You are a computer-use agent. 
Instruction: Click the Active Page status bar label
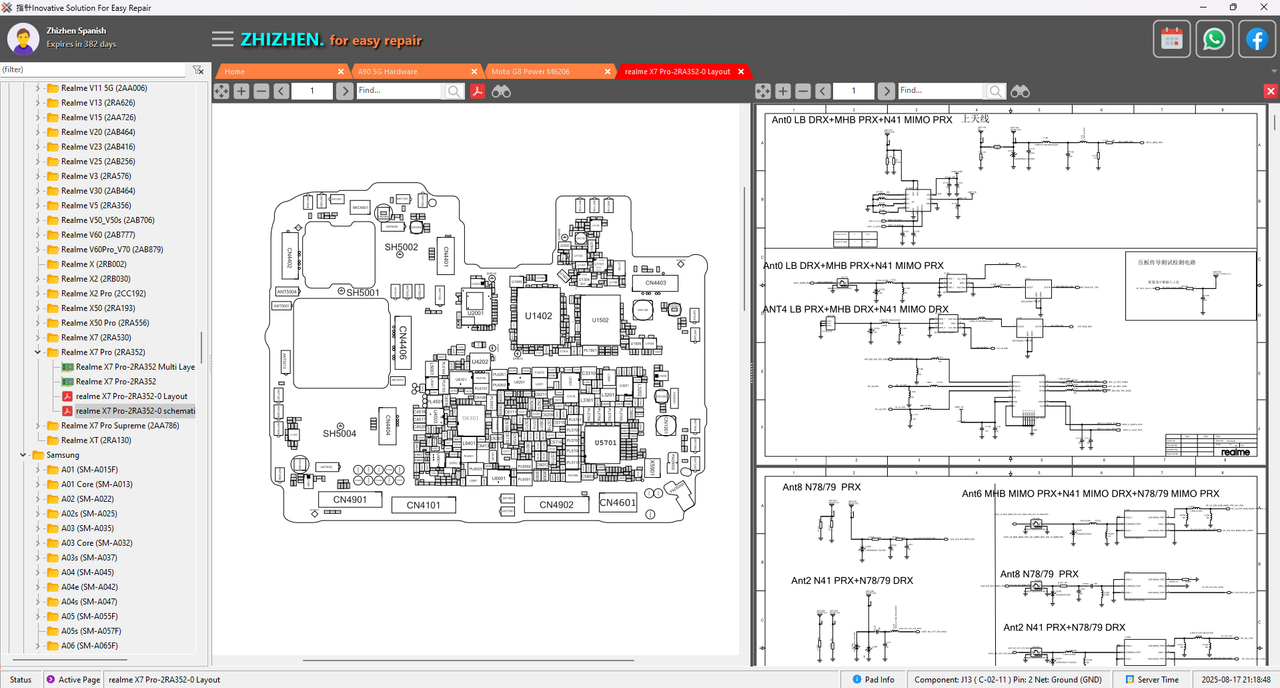pyautogui.click(x=73, y=680)
